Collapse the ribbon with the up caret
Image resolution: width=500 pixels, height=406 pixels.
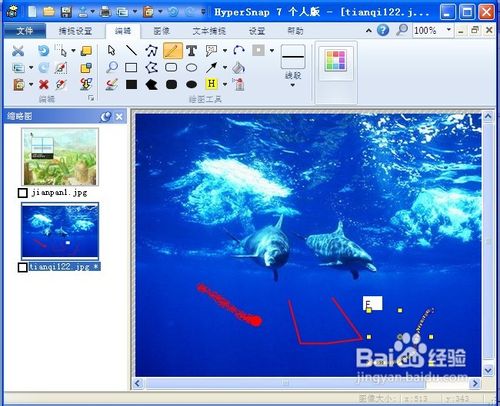[x=369, y=30]
